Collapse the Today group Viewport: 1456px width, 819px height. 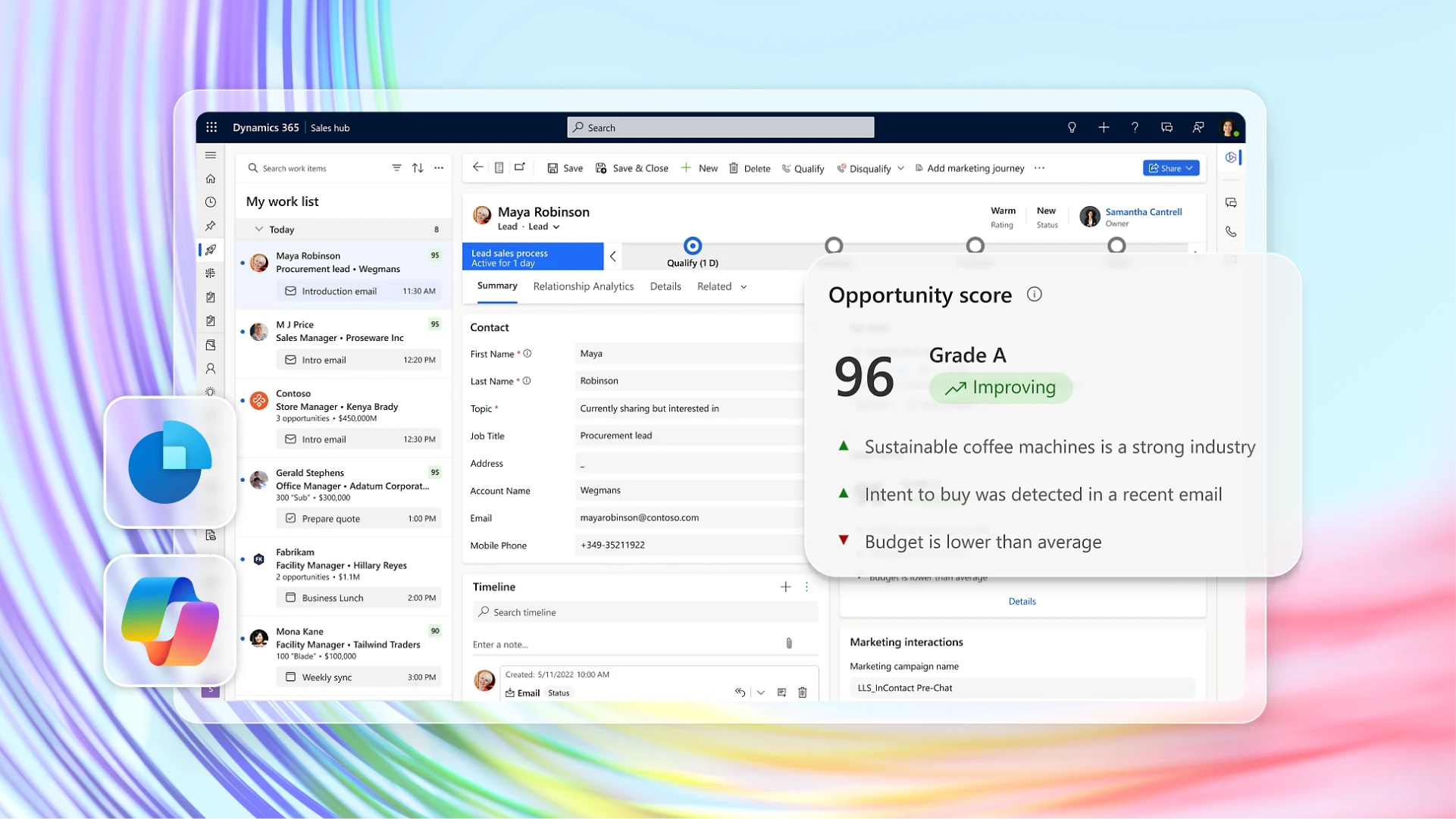click(x=259, y=229)
